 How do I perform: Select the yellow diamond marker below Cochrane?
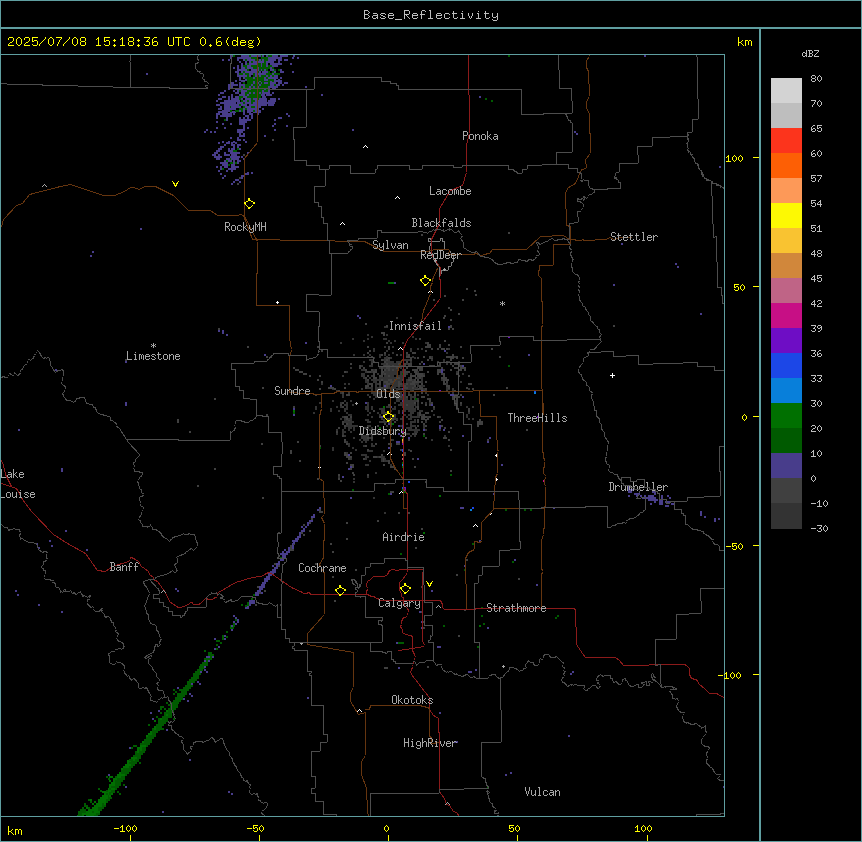click(340, 590)
